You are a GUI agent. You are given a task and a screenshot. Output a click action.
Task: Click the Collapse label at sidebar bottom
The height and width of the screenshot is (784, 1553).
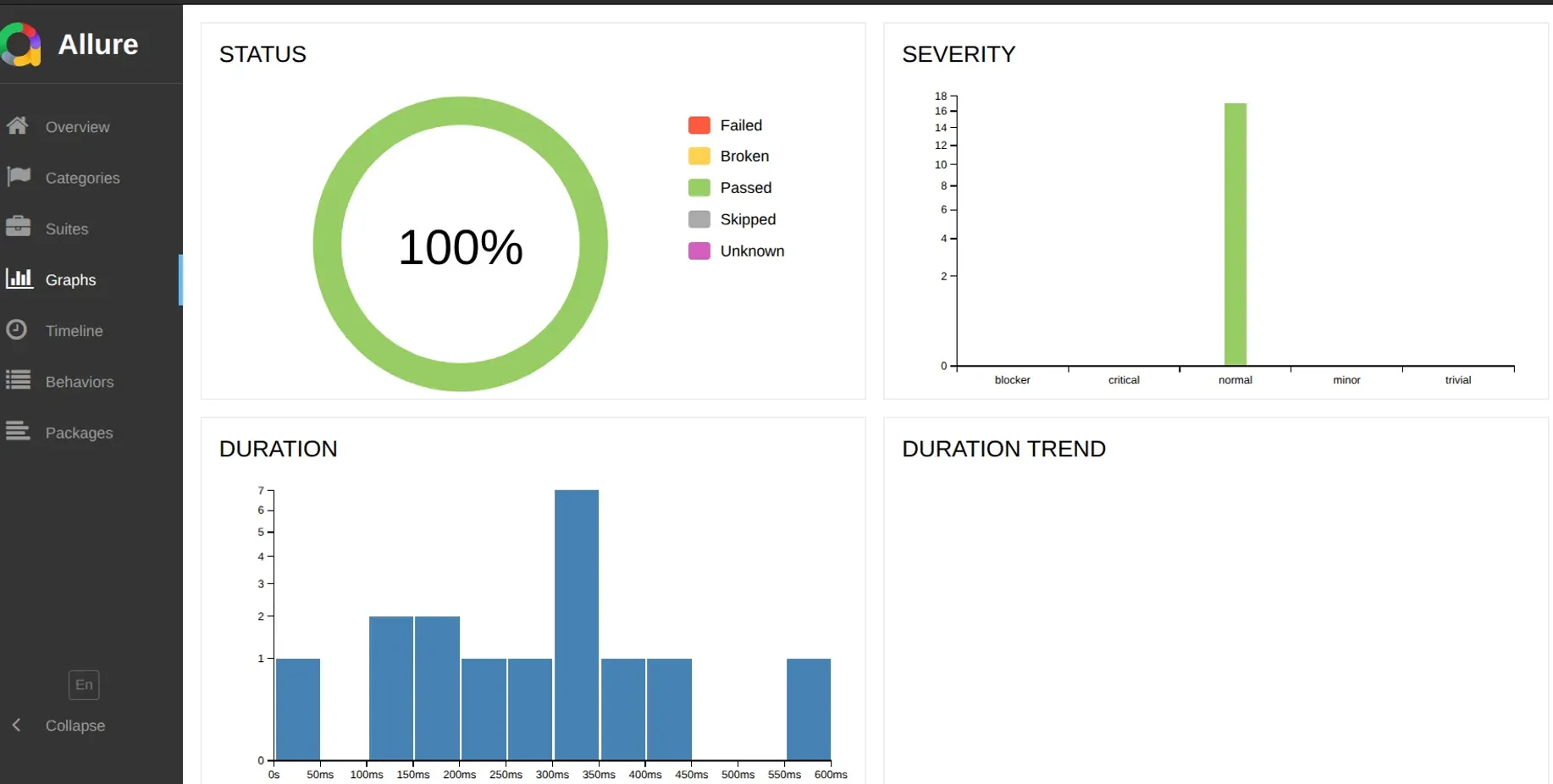click(75, 726)
